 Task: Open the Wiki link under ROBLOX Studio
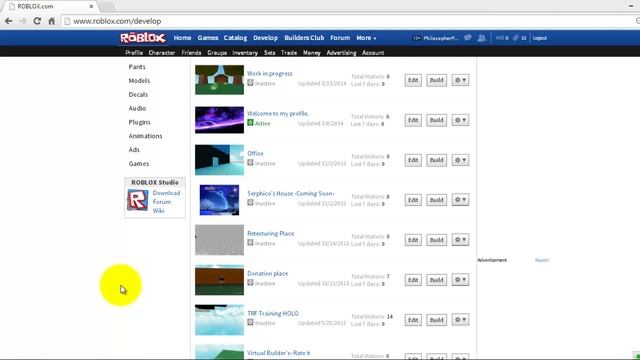(x=158, y=211)
